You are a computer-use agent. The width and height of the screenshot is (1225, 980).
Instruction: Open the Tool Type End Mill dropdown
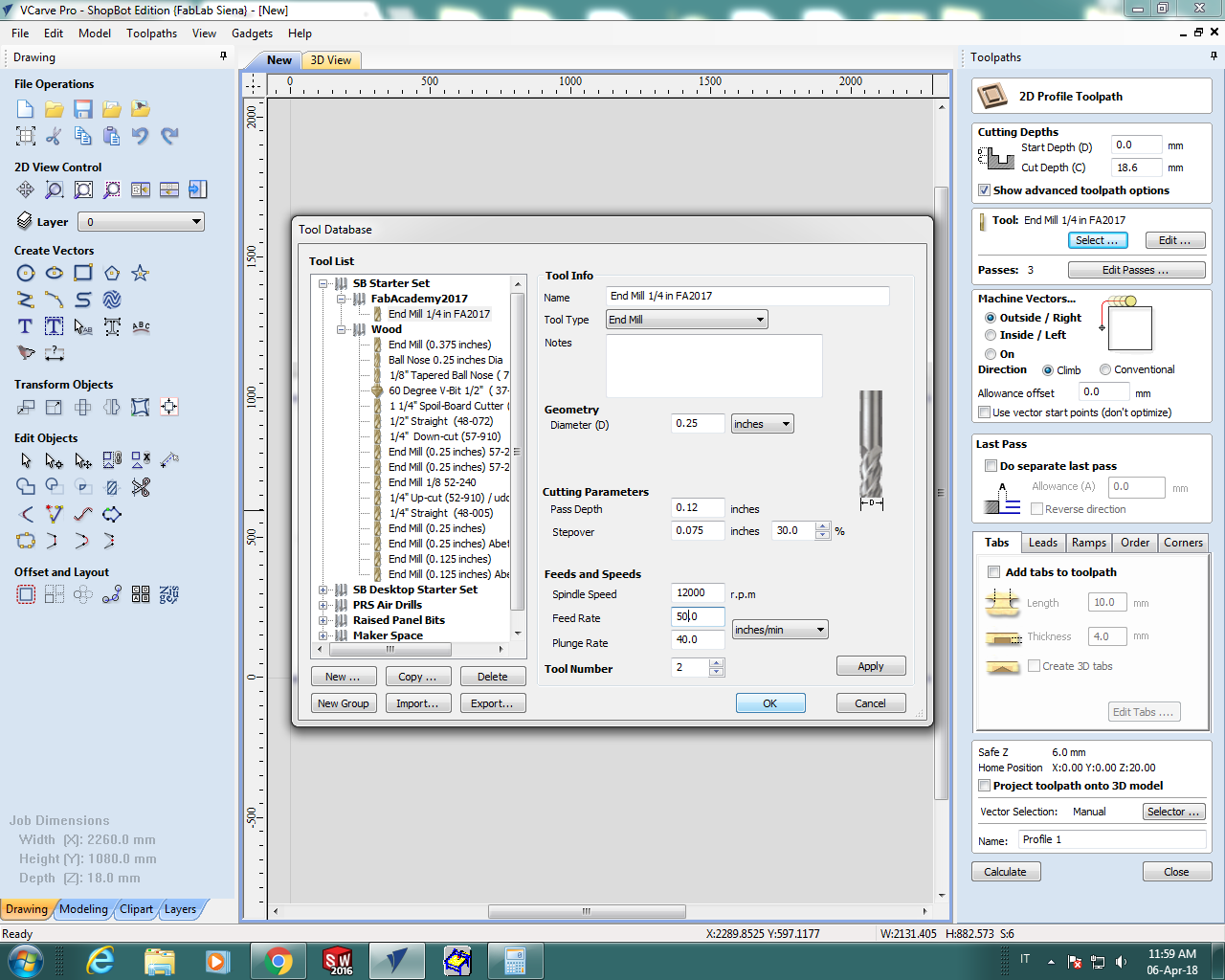tap(687, 320)
